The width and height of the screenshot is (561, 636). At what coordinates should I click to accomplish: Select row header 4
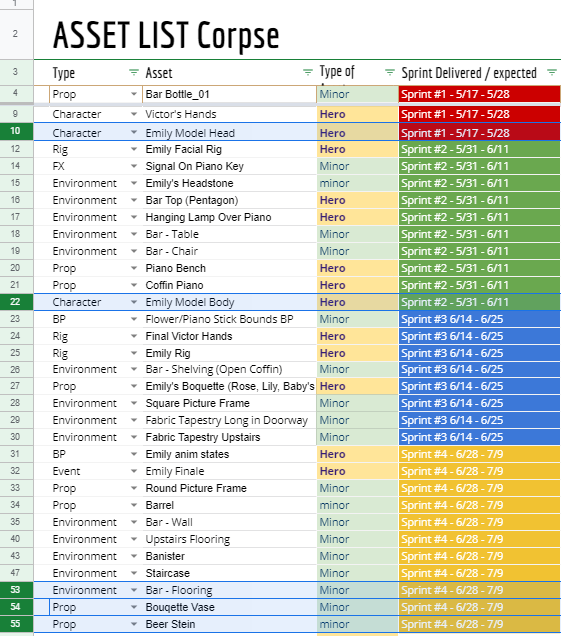[16, 93]
